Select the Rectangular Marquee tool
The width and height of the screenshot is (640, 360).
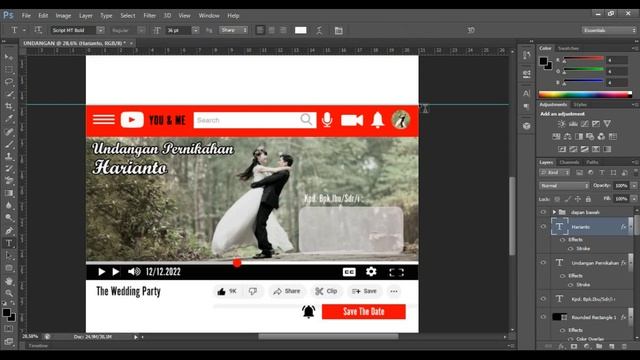pyautogui.click(x=9, y=69)
